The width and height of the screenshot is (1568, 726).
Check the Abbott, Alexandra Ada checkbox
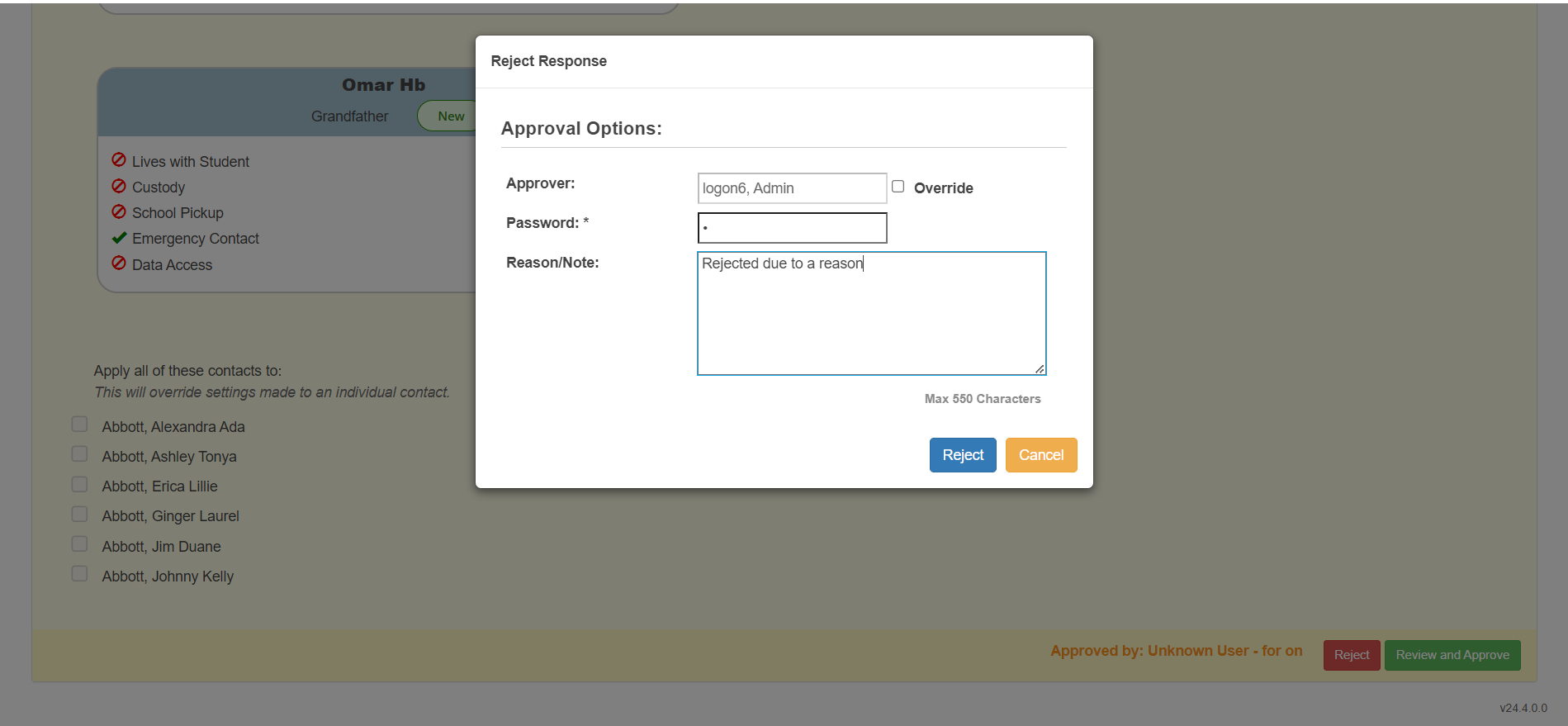pyautogui.click(x=80, y=425)
